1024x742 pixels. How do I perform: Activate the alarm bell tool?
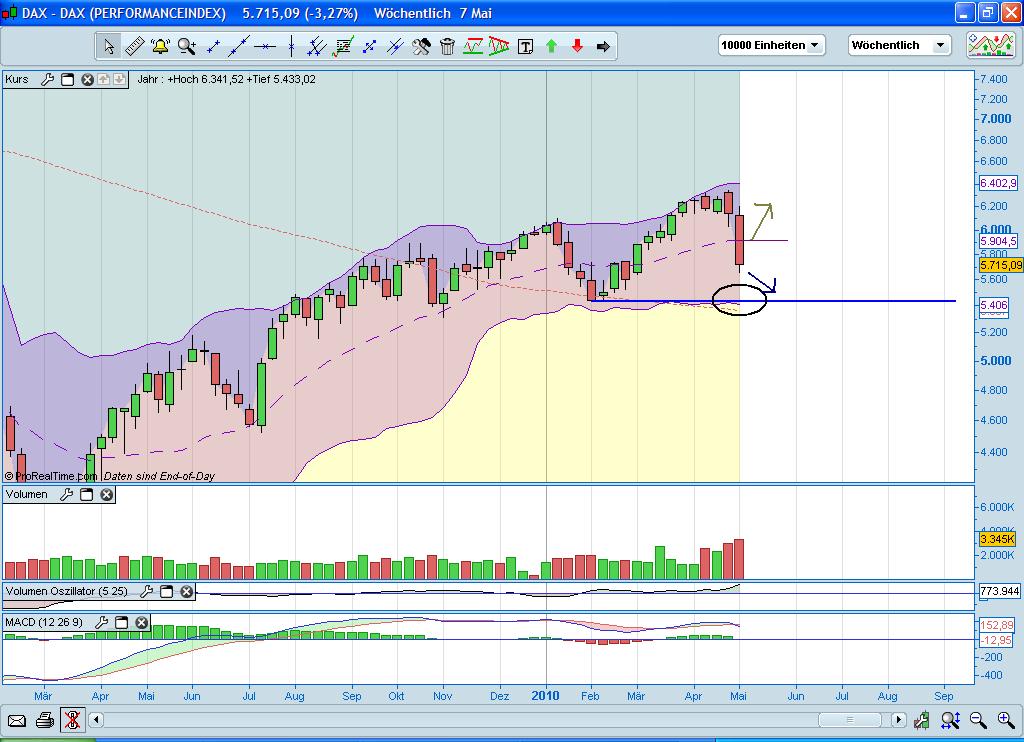coord(160,46)
